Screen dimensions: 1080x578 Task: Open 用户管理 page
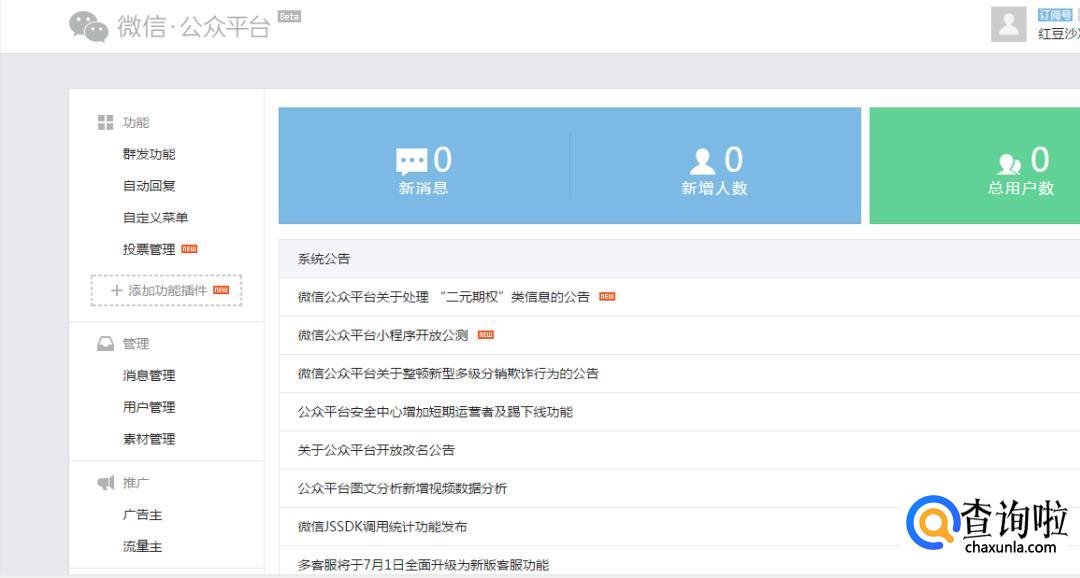149,407
